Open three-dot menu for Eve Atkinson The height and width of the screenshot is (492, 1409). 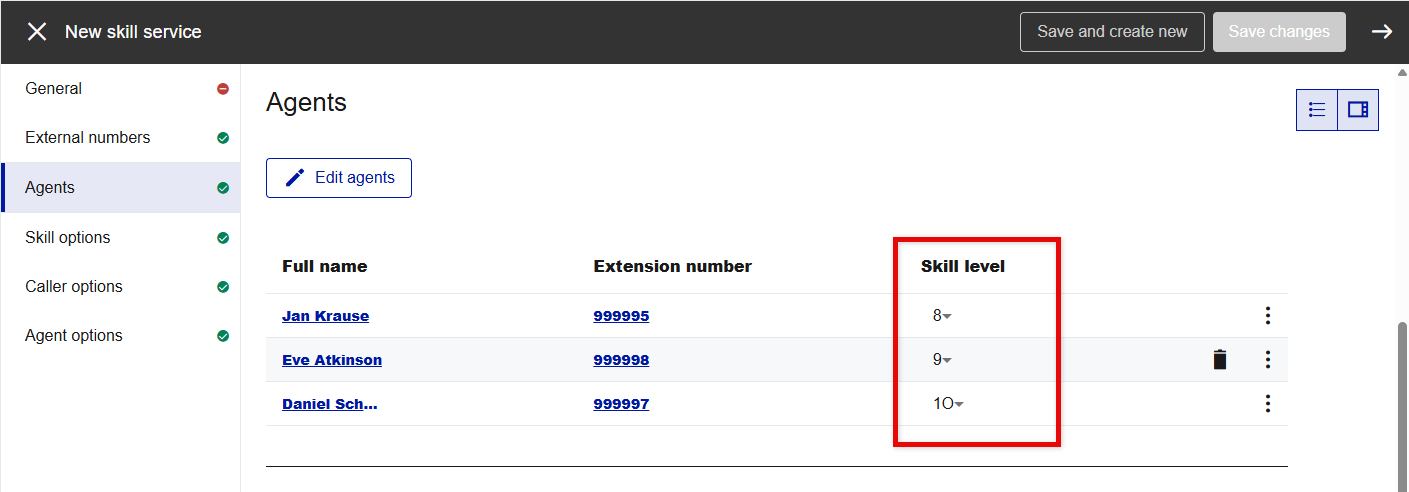point(1267,360)
